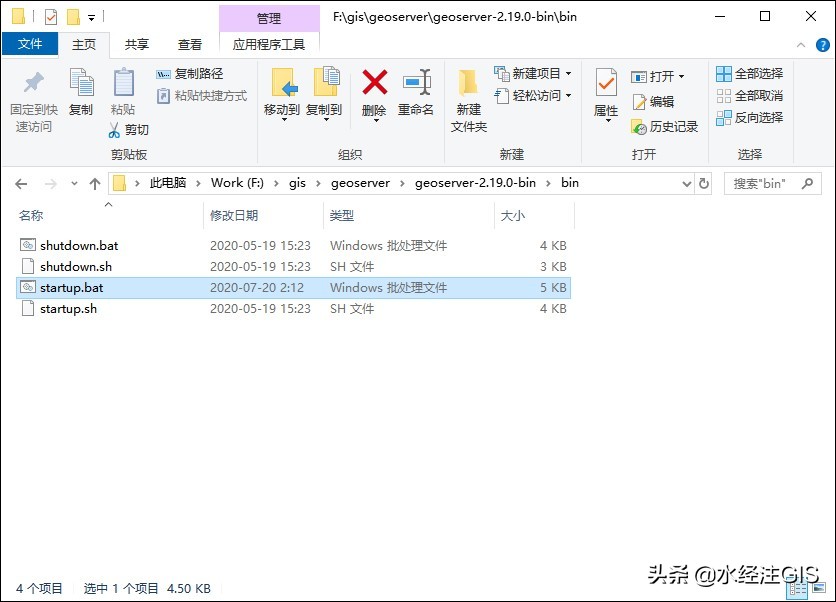Open the address bar history dropdown
836x602 pixels.
coord(687,184)
